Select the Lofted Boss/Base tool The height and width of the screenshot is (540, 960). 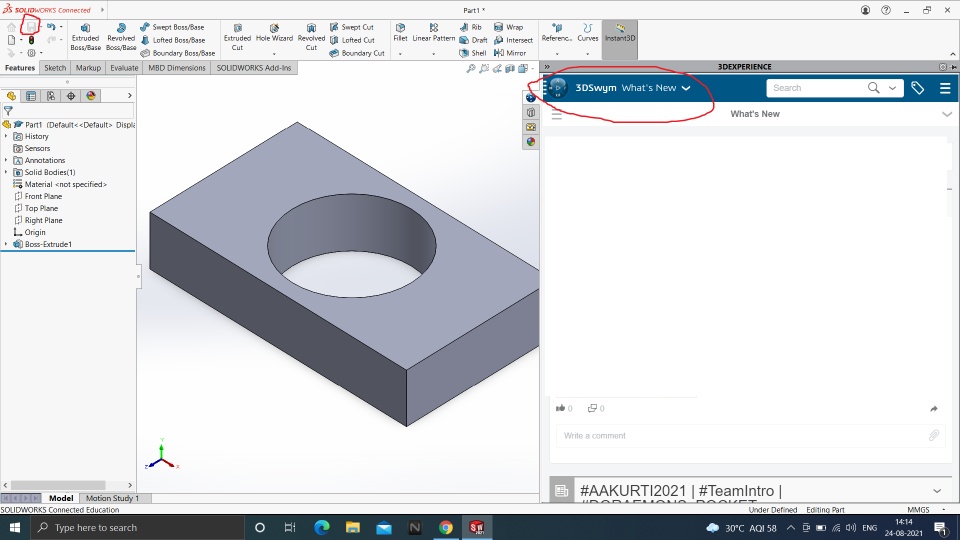point(173,40)
